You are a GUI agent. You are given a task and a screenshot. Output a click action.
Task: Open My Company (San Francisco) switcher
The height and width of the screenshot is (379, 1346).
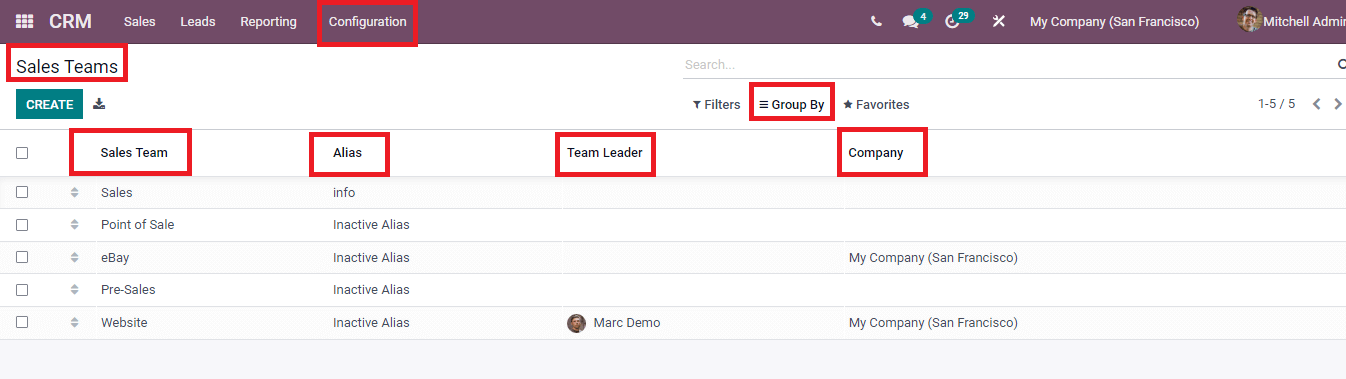coord(1114,21)
